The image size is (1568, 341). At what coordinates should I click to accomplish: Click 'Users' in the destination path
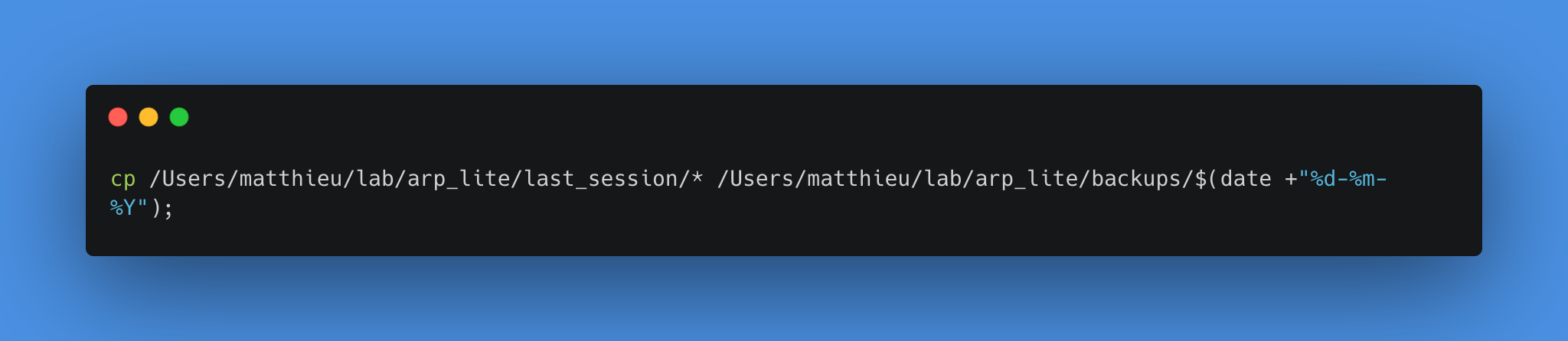pos(762,179)
